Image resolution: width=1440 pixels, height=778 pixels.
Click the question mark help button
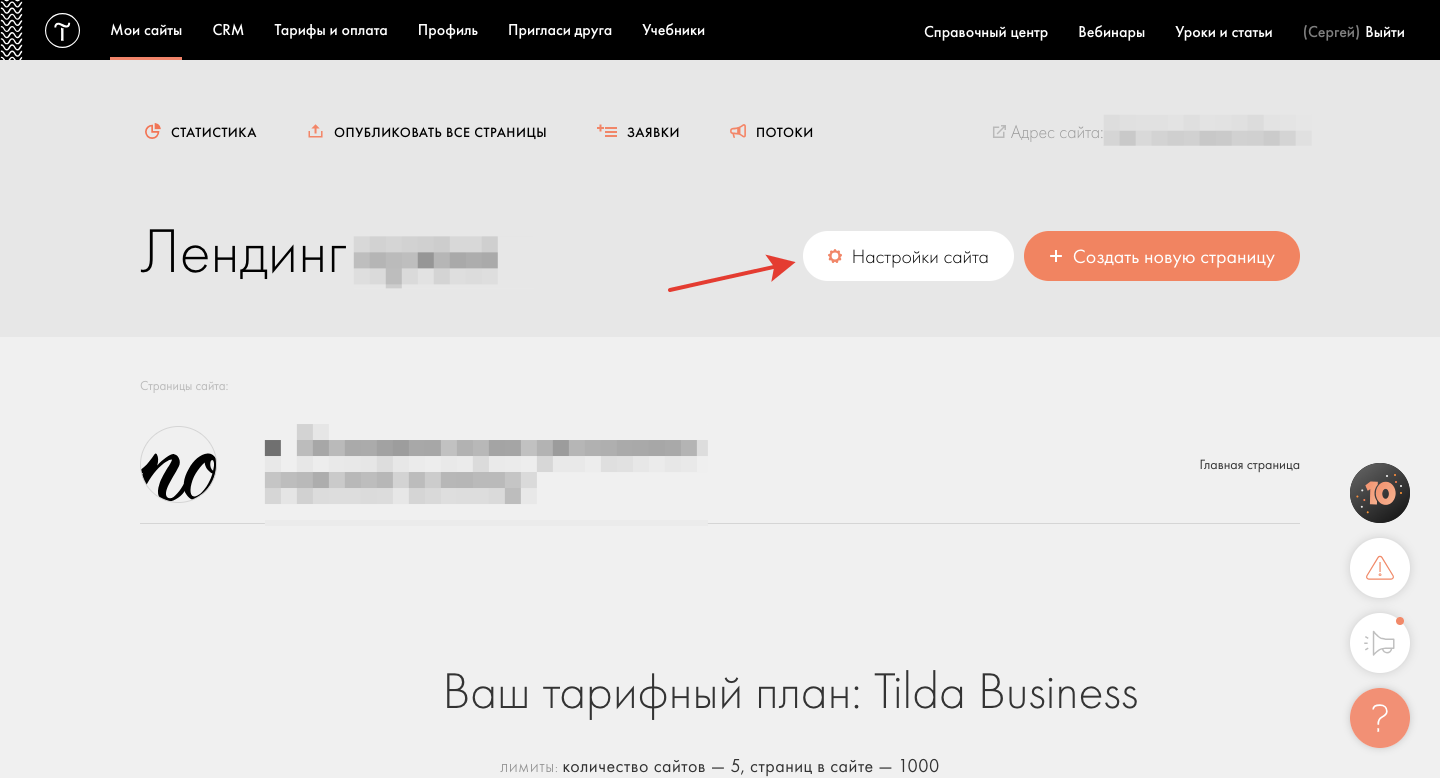pos(1380,718)
